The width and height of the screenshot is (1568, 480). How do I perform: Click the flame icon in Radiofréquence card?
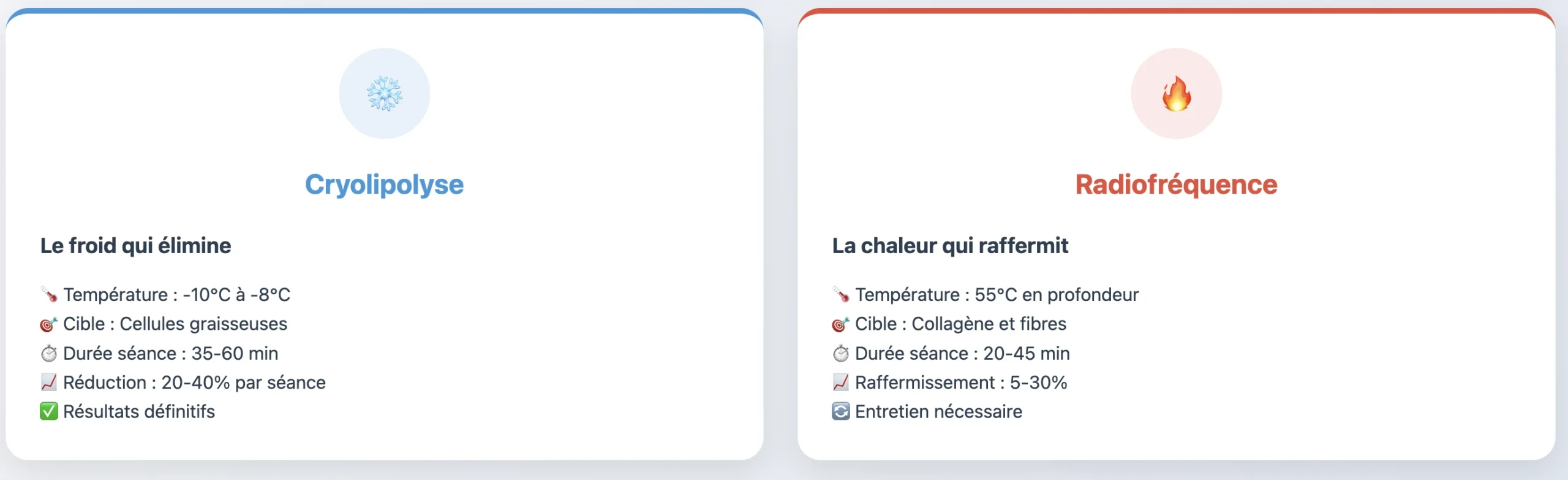pos(1176,94)
